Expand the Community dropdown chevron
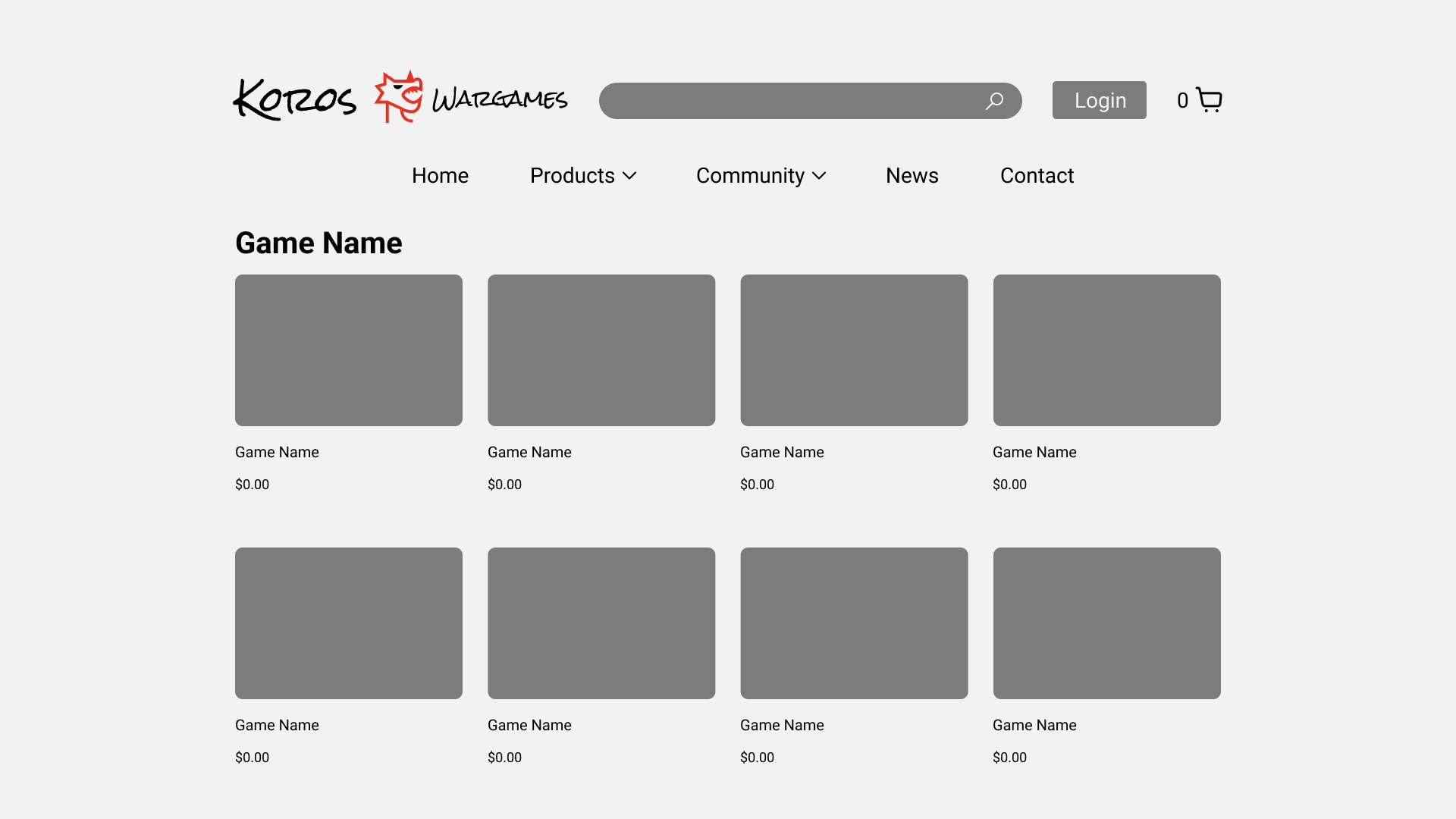 [819, 176]
